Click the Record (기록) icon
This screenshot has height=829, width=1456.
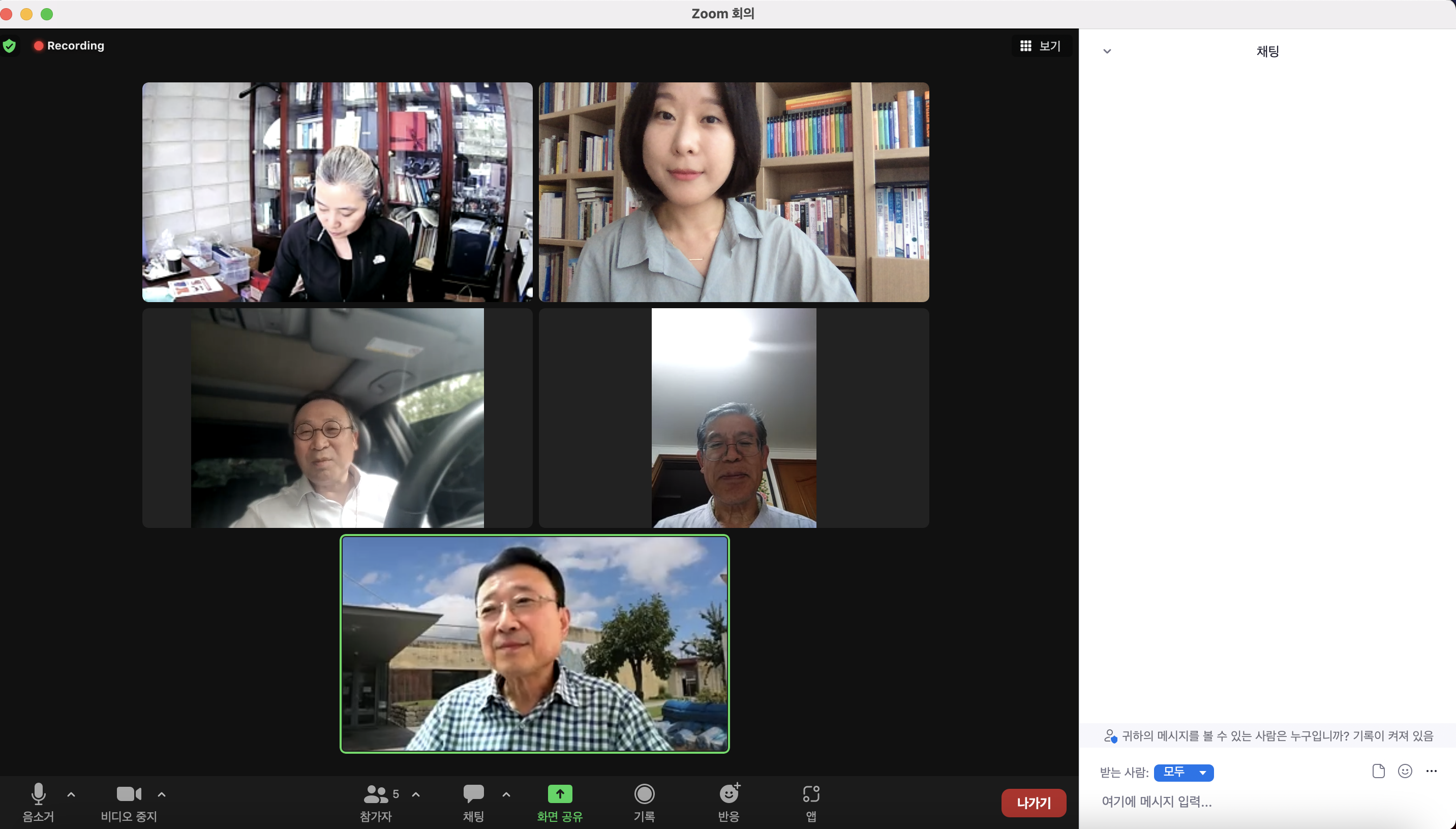tap(644, 794)
